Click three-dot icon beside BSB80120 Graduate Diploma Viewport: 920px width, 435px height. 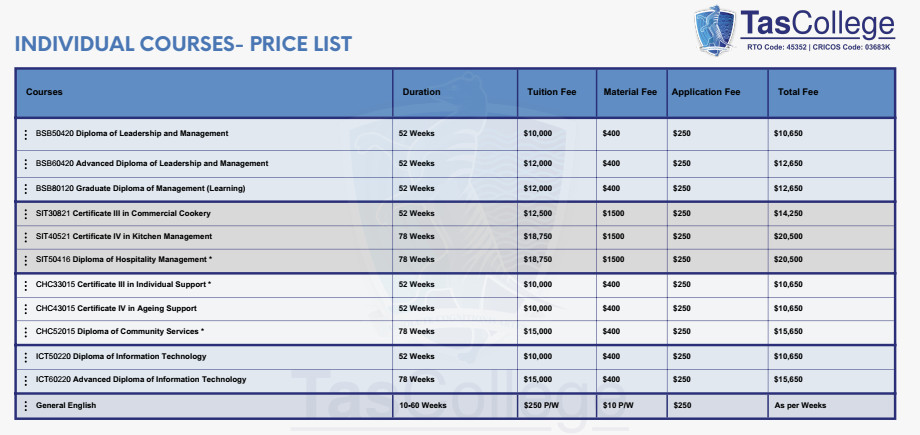pos(26,189)
